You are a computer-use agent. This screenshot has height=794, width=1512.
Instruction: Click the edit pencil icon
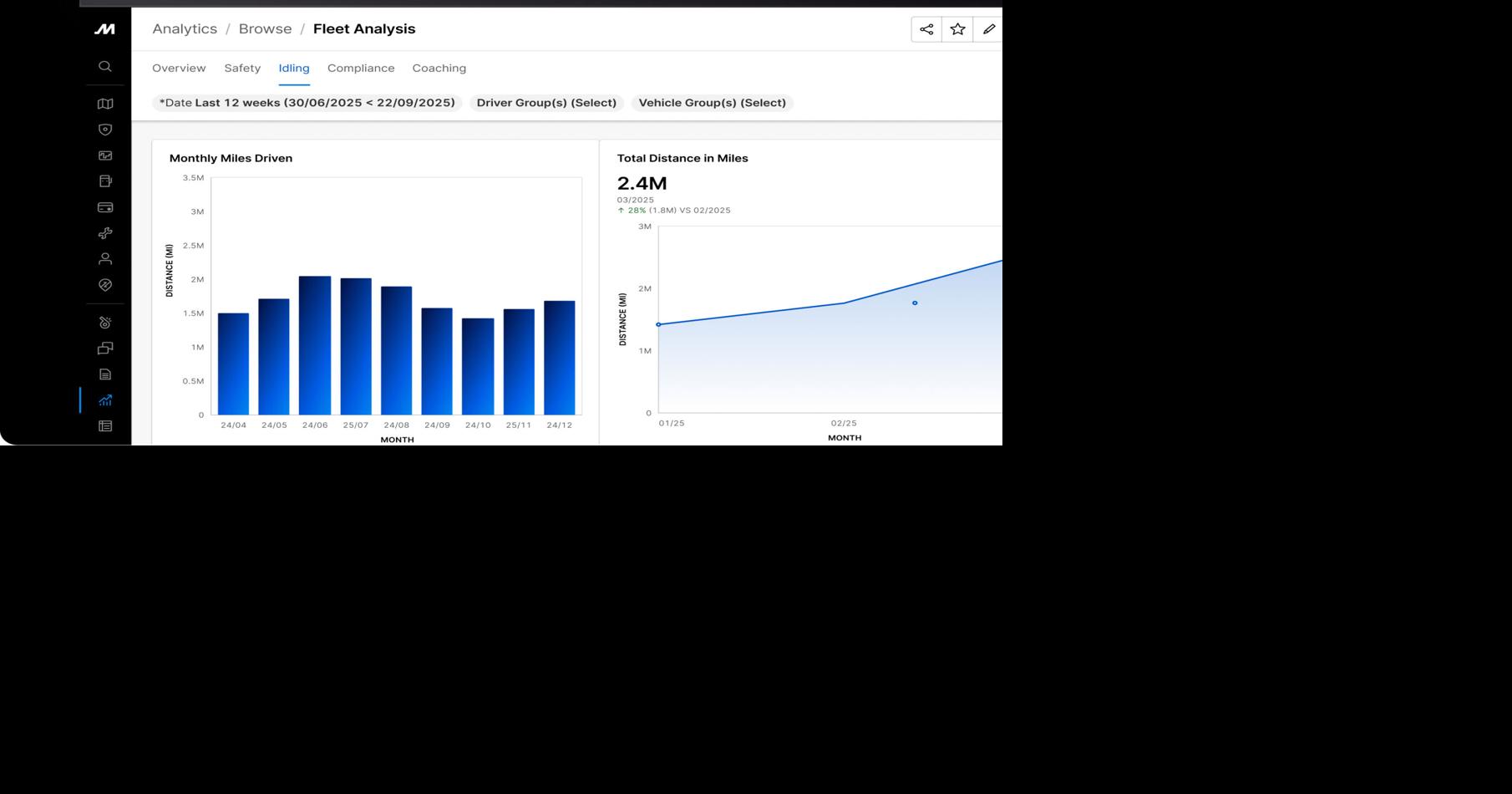[x=989, y=28]
